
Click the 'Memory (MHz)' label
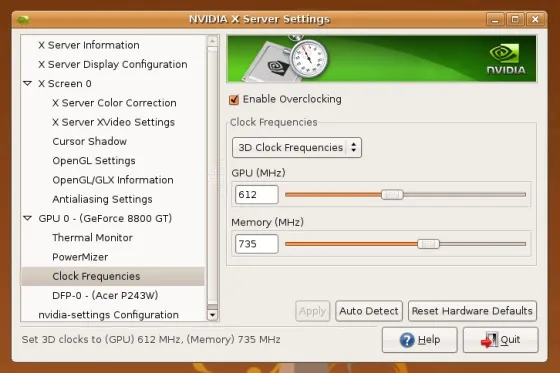click(x=268, y=223)
